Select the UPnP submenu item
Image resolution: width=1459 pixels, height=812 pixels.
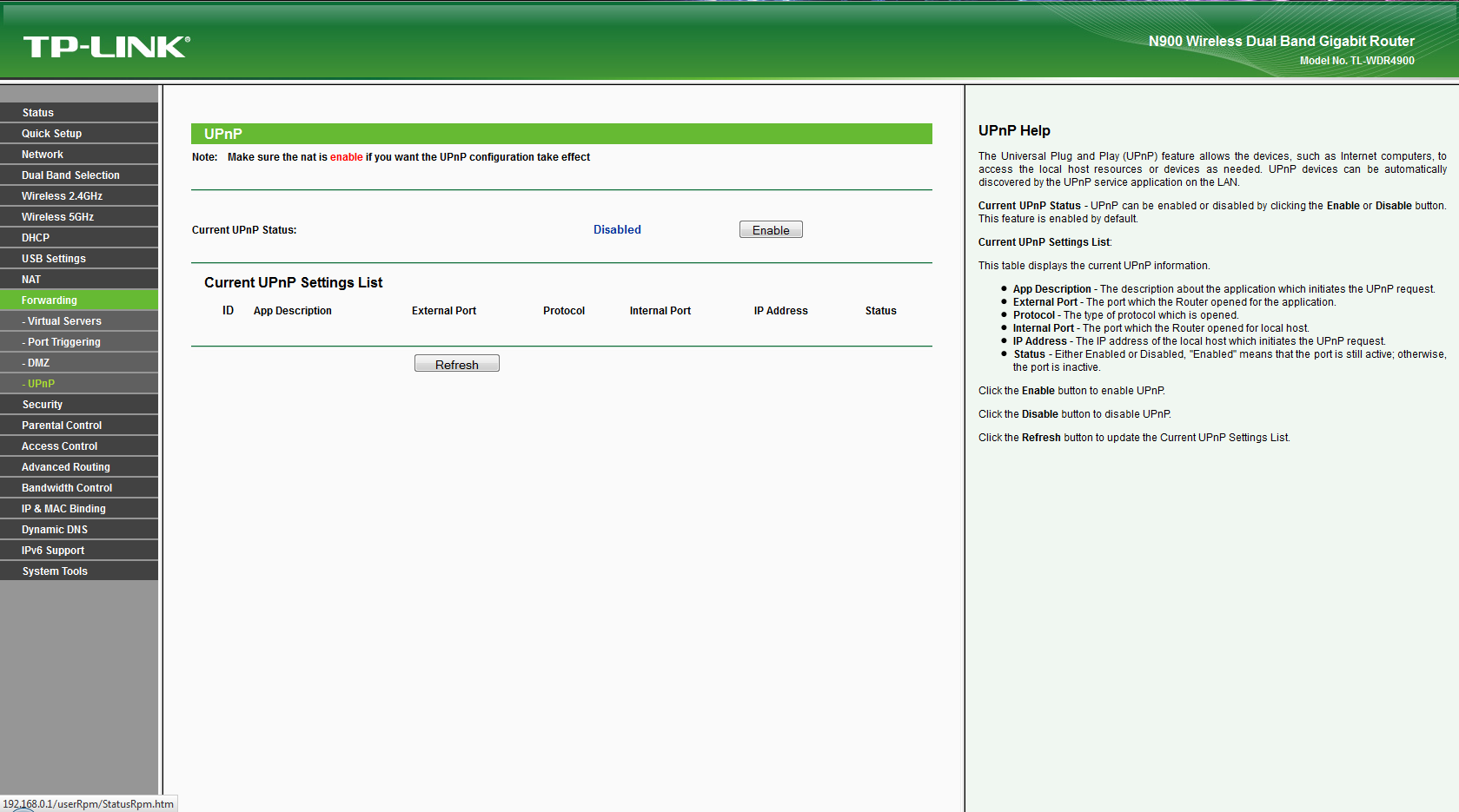point(79,384)
